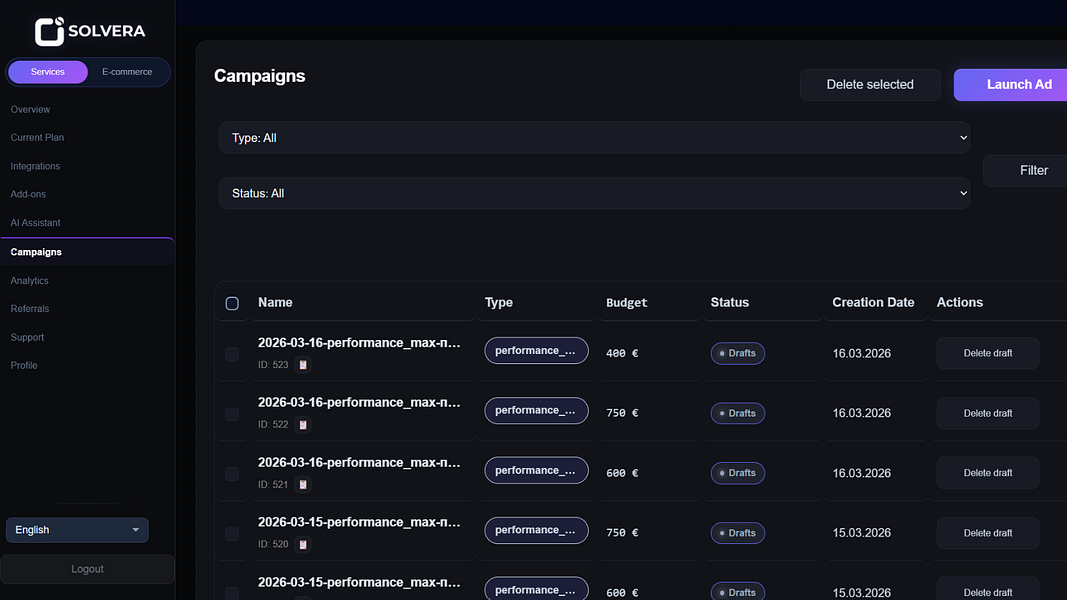Click the Solvera logo
1067x600 pixels.
point(90,31)
